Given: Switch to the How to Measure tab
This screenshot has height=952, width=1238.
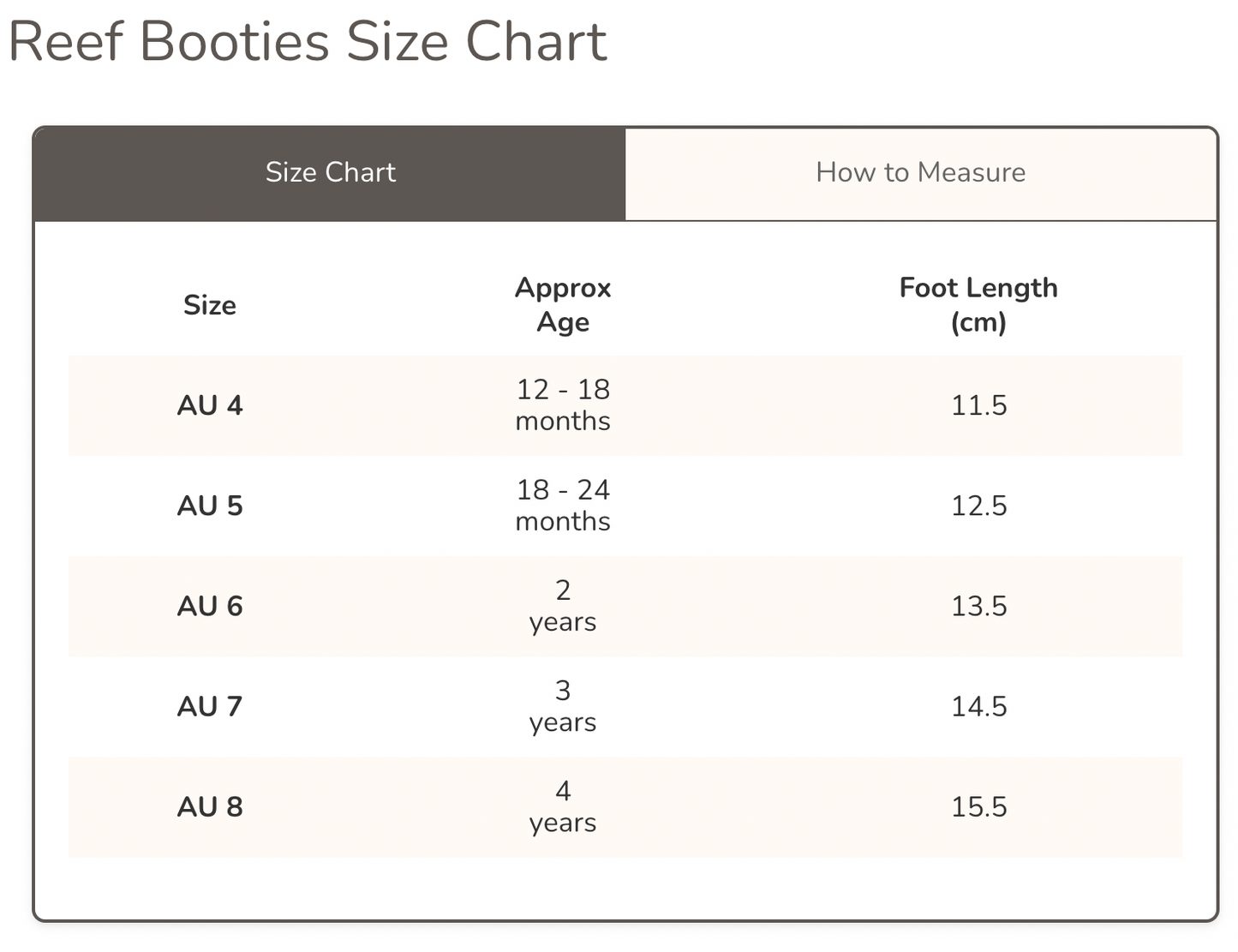Looking at the screenshot, I should point(920,173).
